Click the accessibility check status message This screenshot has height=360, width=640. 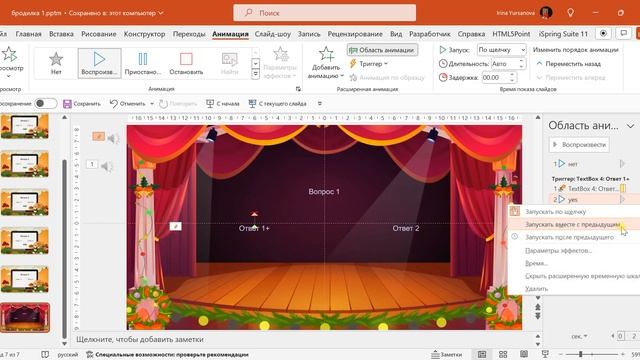click(167, 354)
